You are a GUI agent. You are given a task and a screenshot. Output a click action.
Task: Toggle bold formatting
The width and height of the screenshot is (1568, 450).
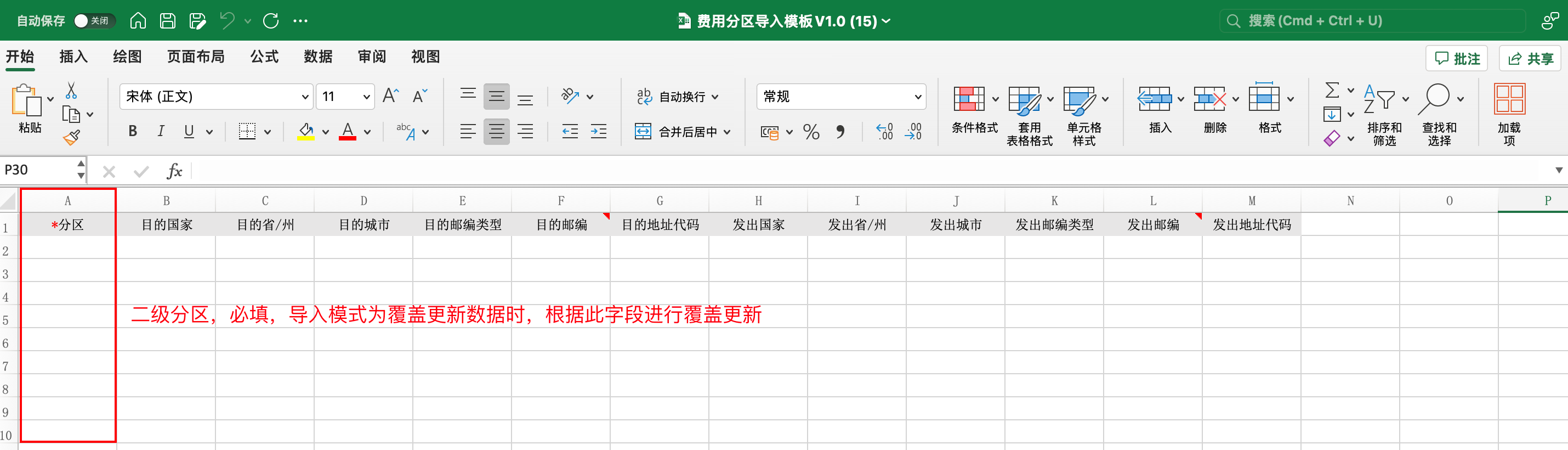(132, 132)
